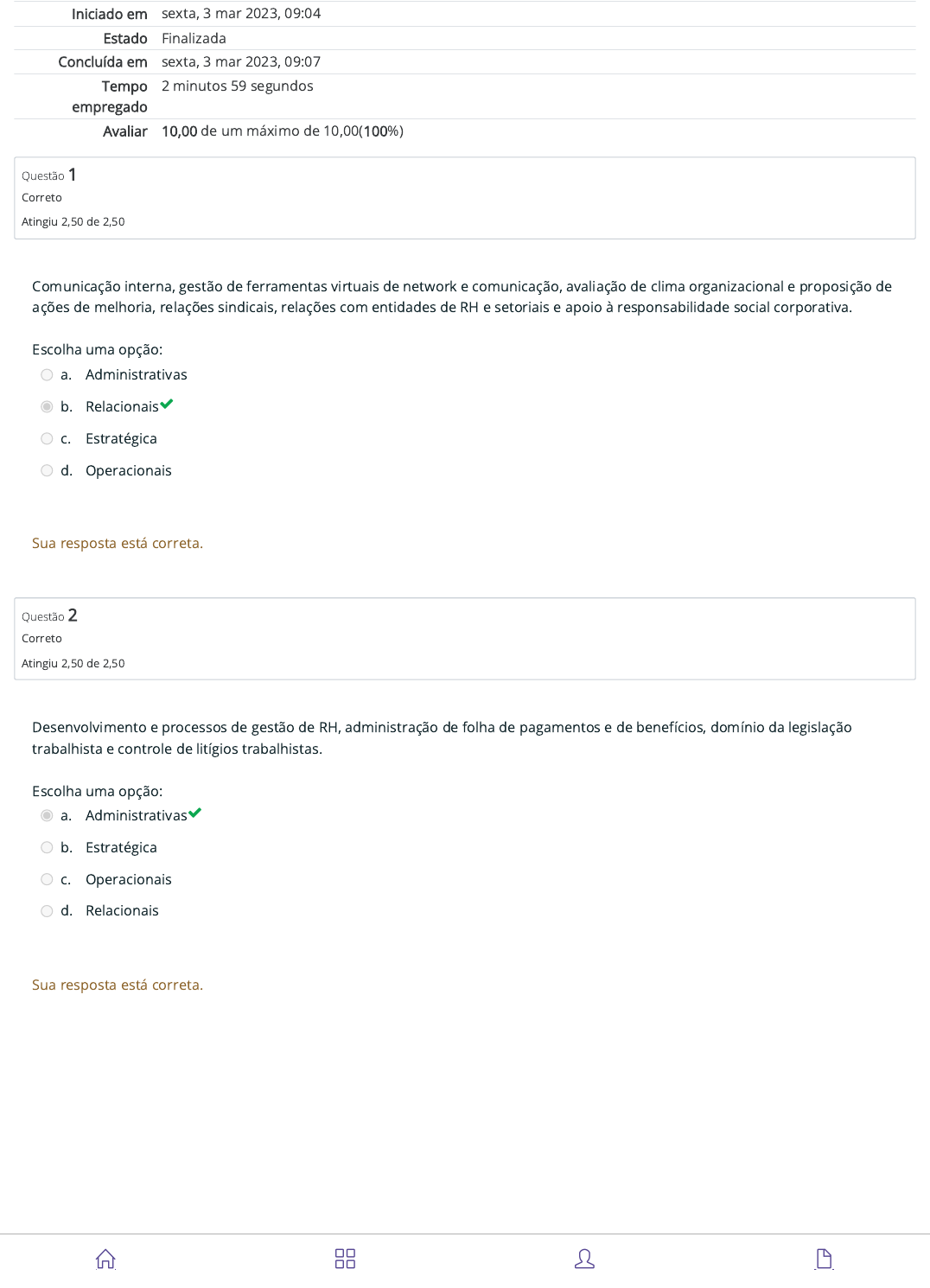
Task: Open the document page icon
Action: pos(824,1259)
